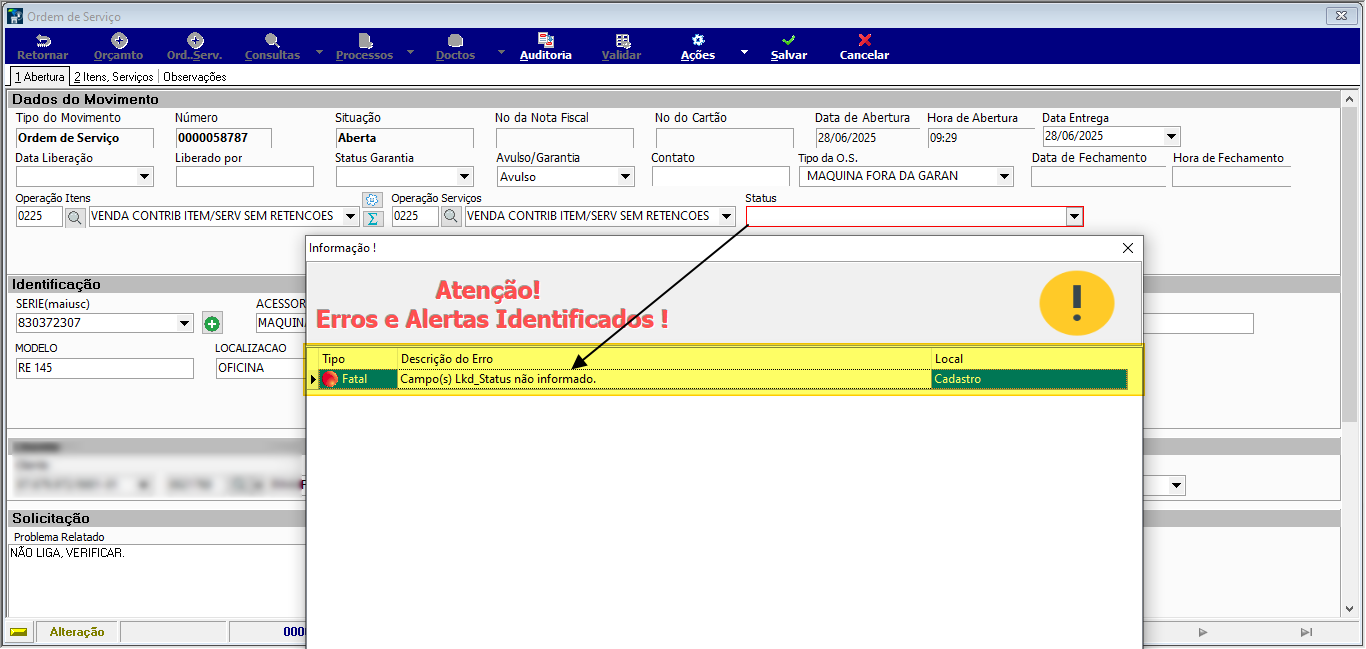Click the MODELO field with RE 145
1366x649 pixels.
coord(105,368)
